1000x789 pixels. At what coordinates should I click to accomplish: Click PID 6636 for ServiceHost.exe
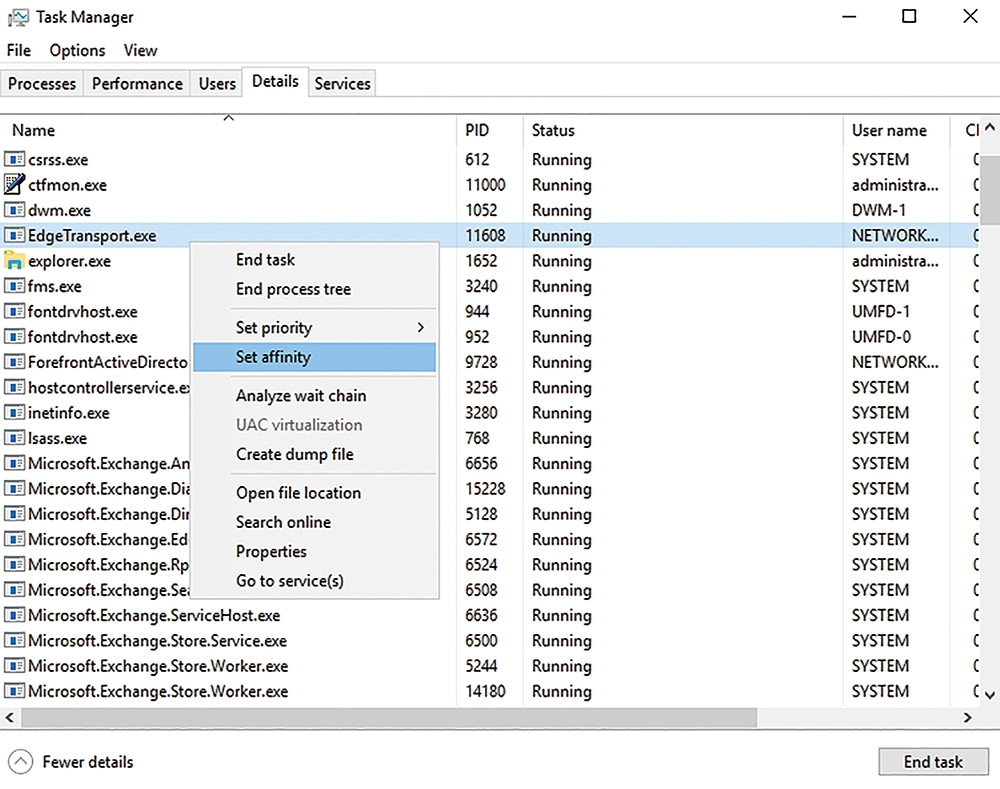tap(481, 616)
